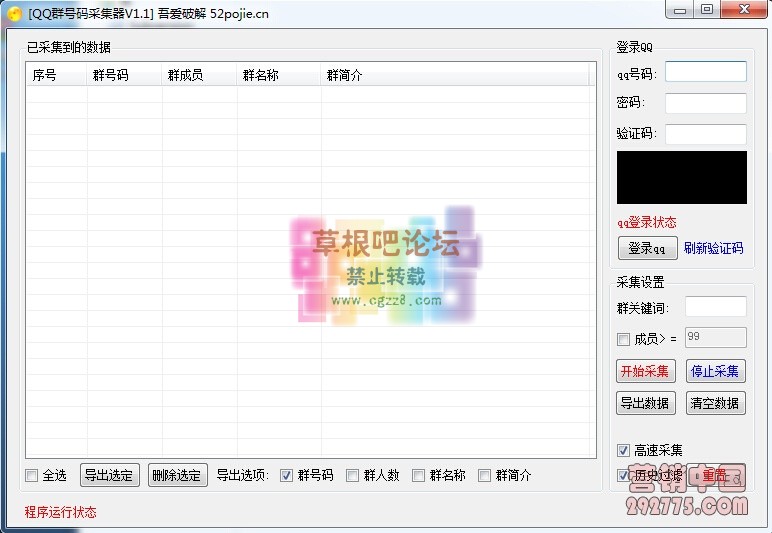The height and width of the screenshot is (533, 772).
Task: Sort by the 群号码 column header
Action: 125,75
